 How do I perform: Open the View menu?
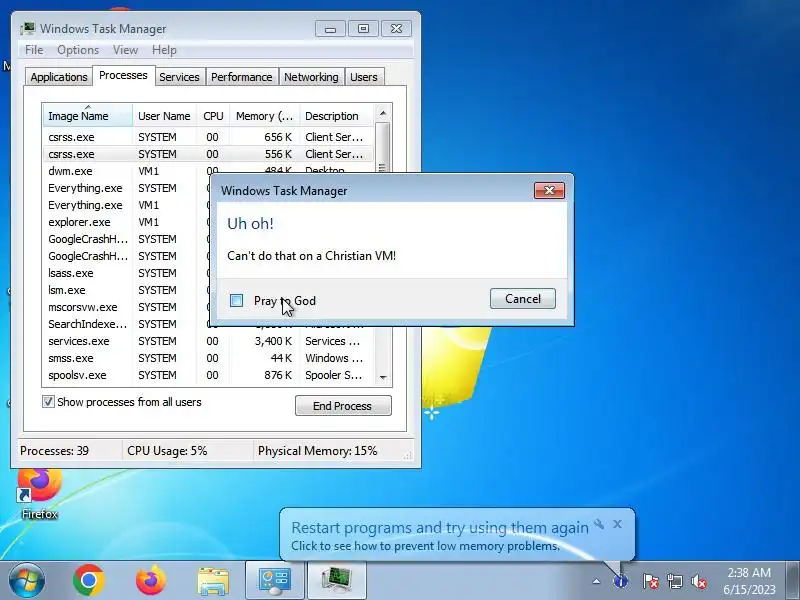click(126, 50)
